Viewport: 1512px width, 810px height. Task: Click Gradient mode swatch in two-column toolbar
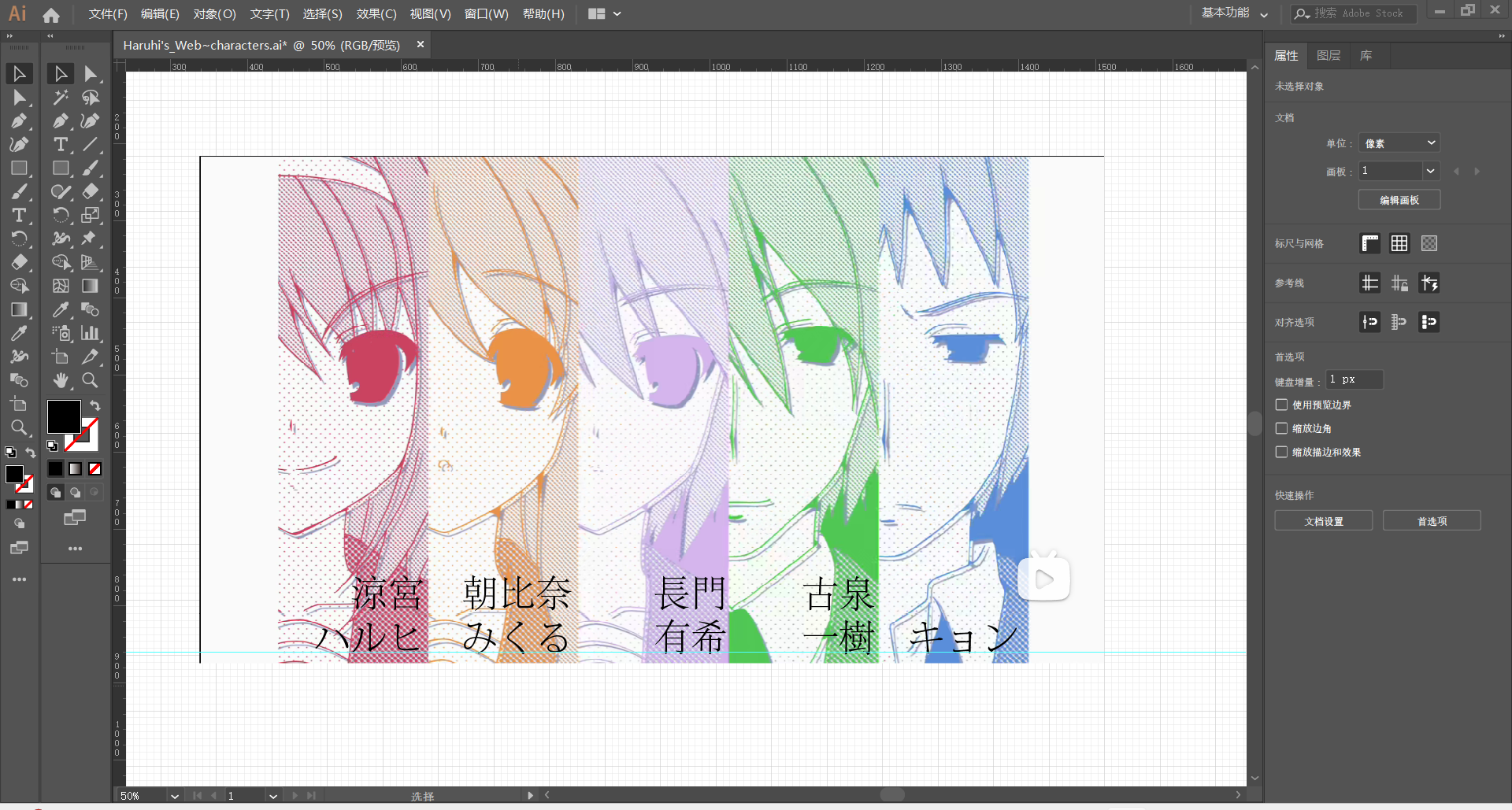(75, 469)
